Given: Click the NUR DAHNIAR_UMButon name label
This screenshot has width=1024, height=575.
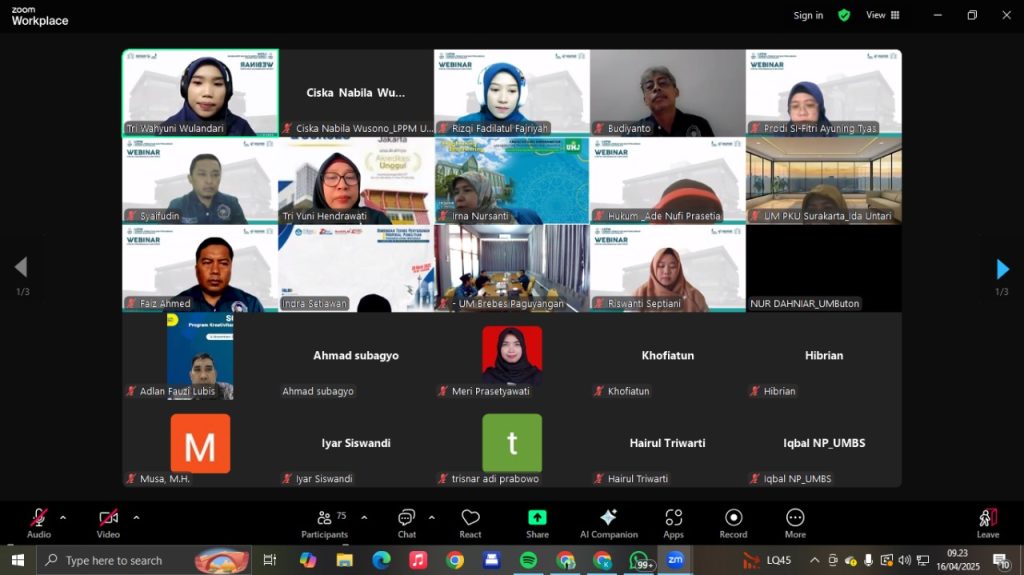Looking at the screenshot, I should (x=805, y=303).
